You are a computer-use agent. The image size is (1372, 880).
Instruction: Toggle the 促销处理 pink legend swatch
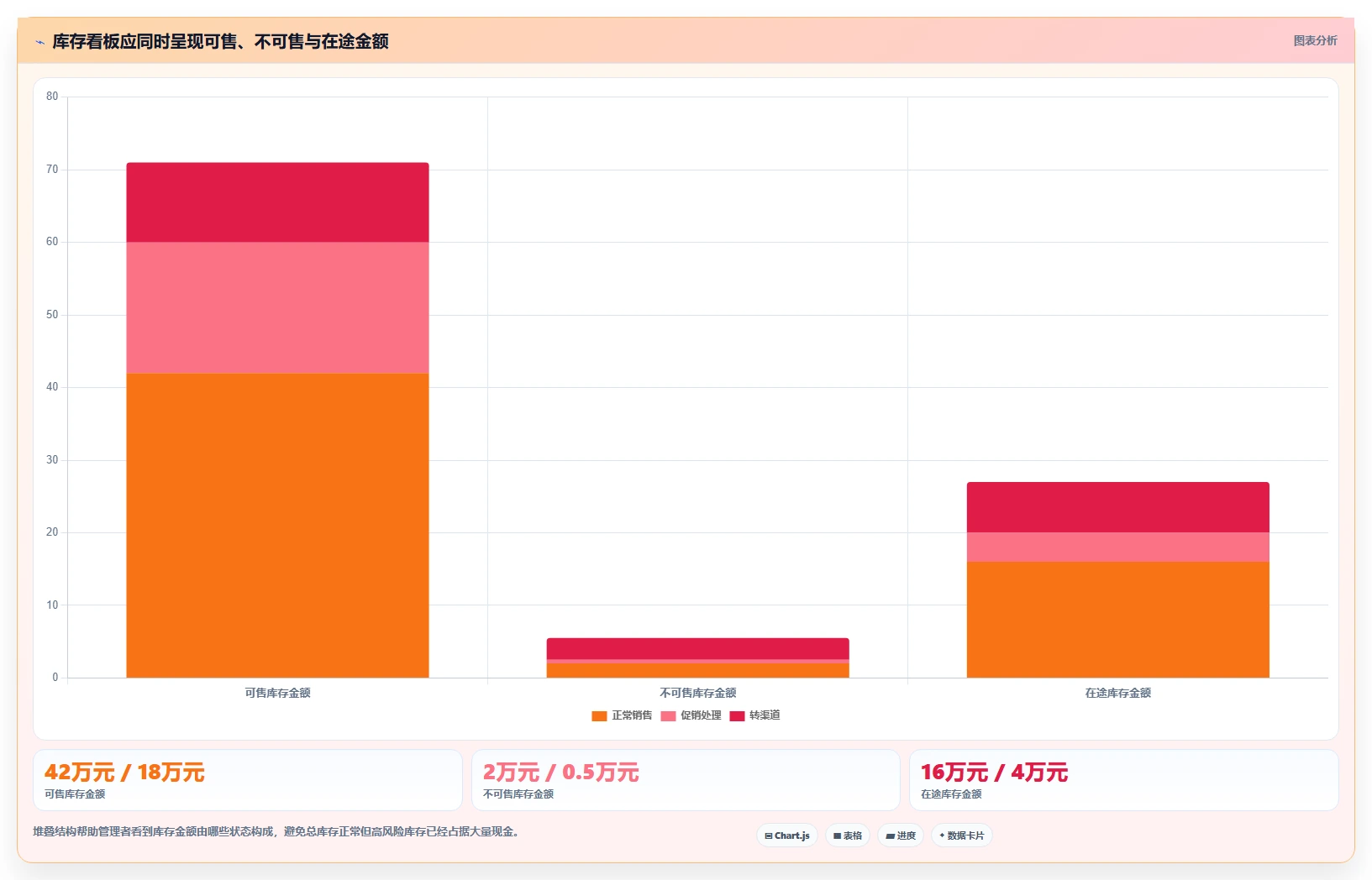[668, 716]
